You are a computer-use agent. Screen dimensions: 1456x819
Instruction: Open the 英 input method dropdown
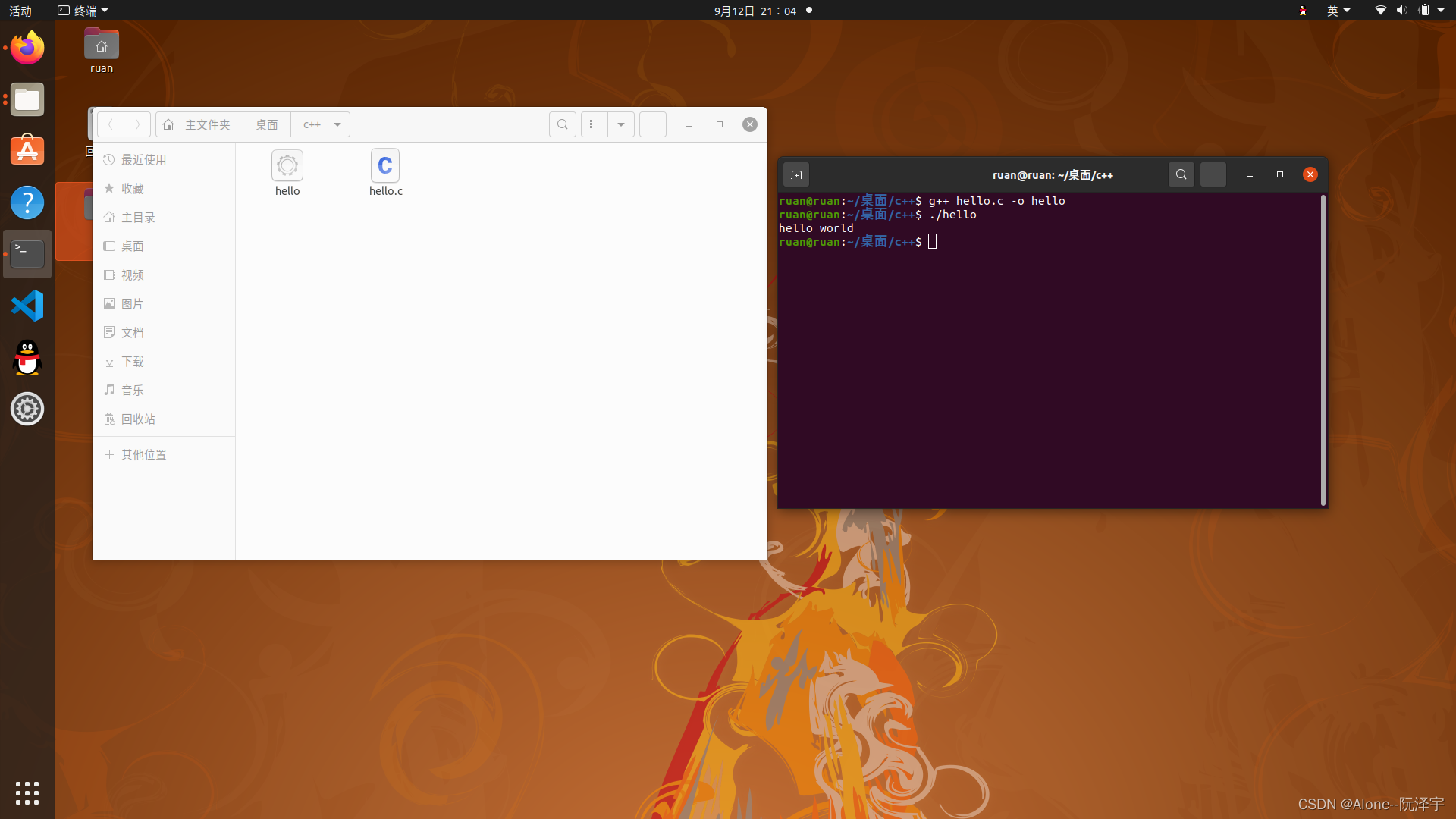click(1338, 11)
